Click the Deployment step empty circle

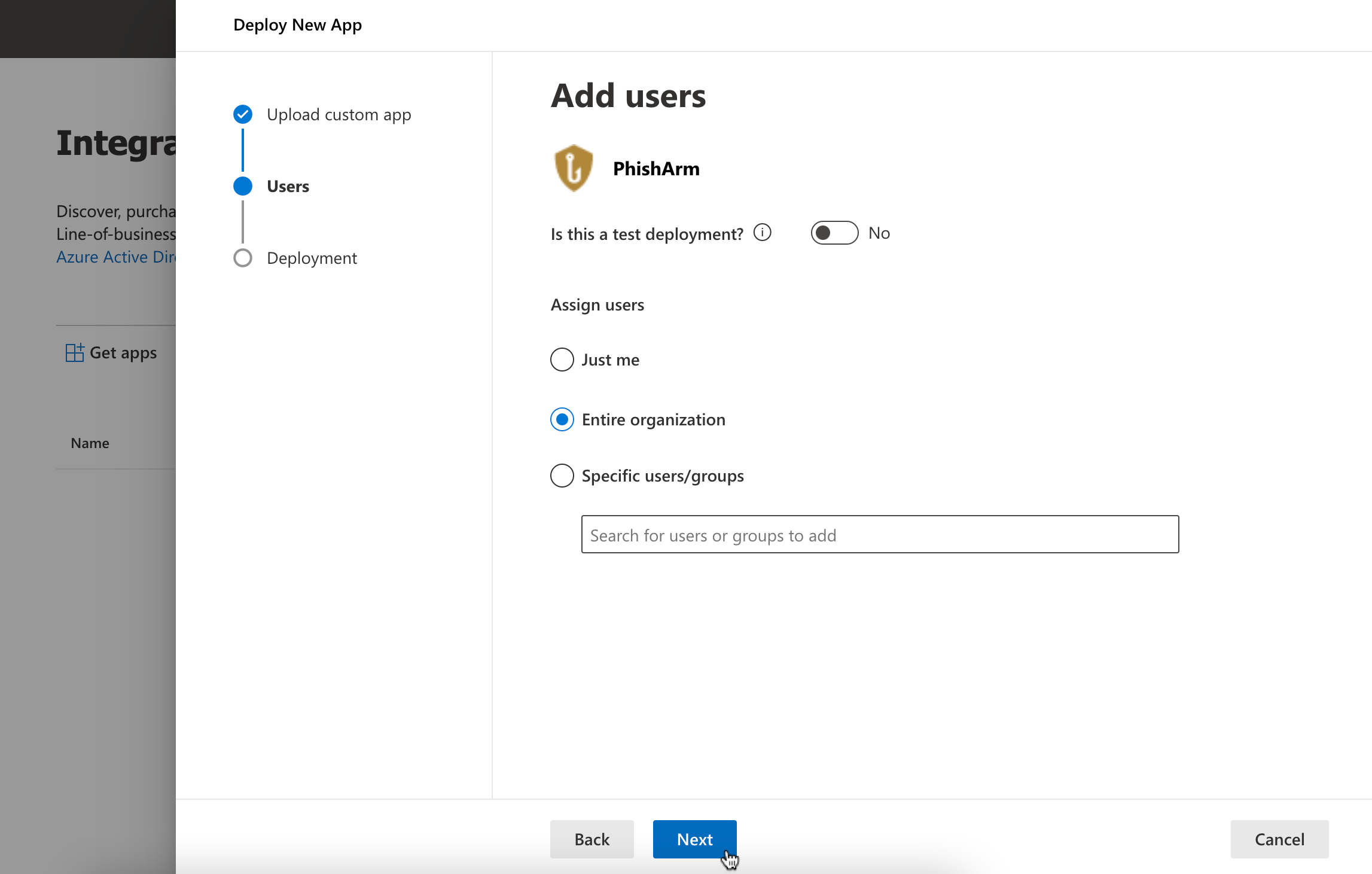click(x=242, y=258)
